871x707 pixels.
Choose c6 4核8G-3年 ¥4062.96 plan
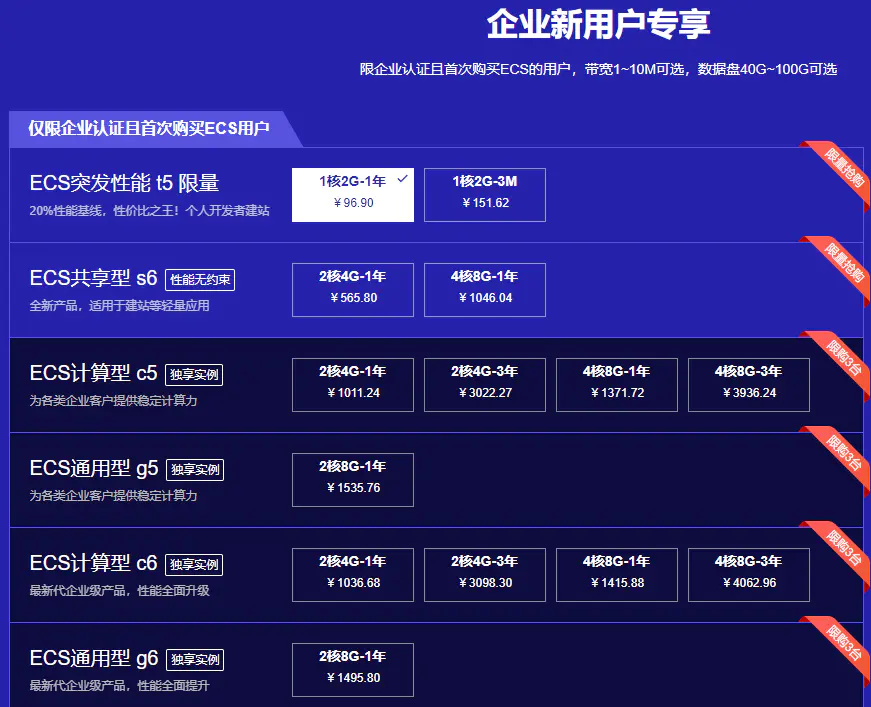(x=749, y=575)
